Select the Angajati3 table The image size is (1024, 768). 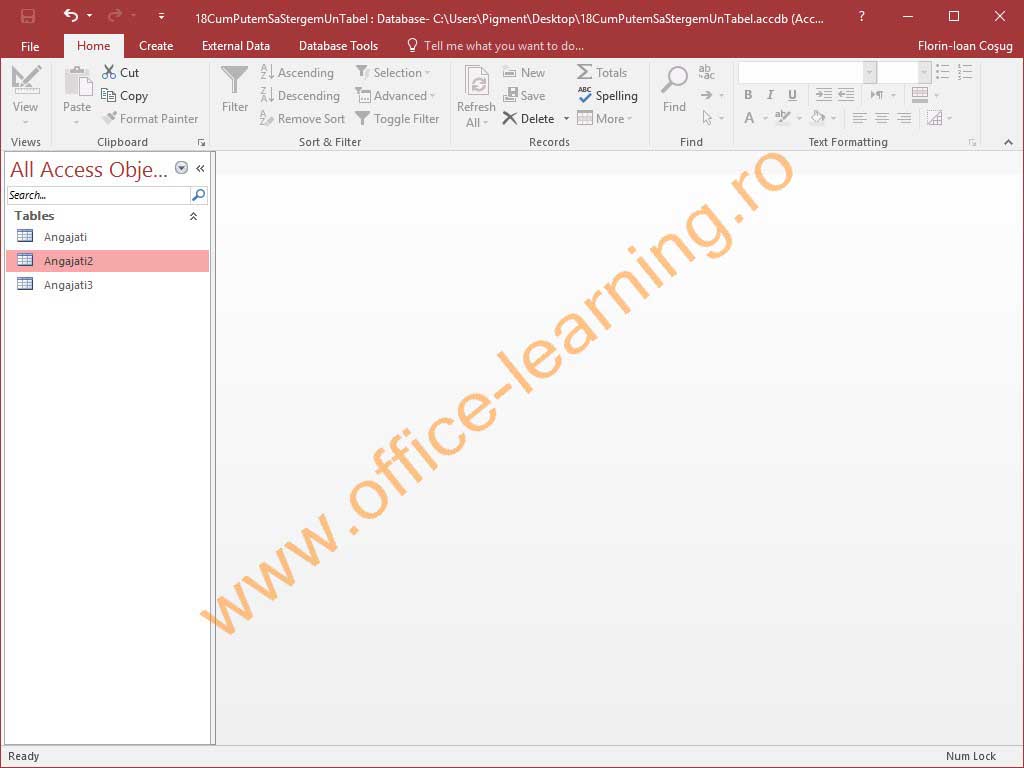click(x=107, y=285)
